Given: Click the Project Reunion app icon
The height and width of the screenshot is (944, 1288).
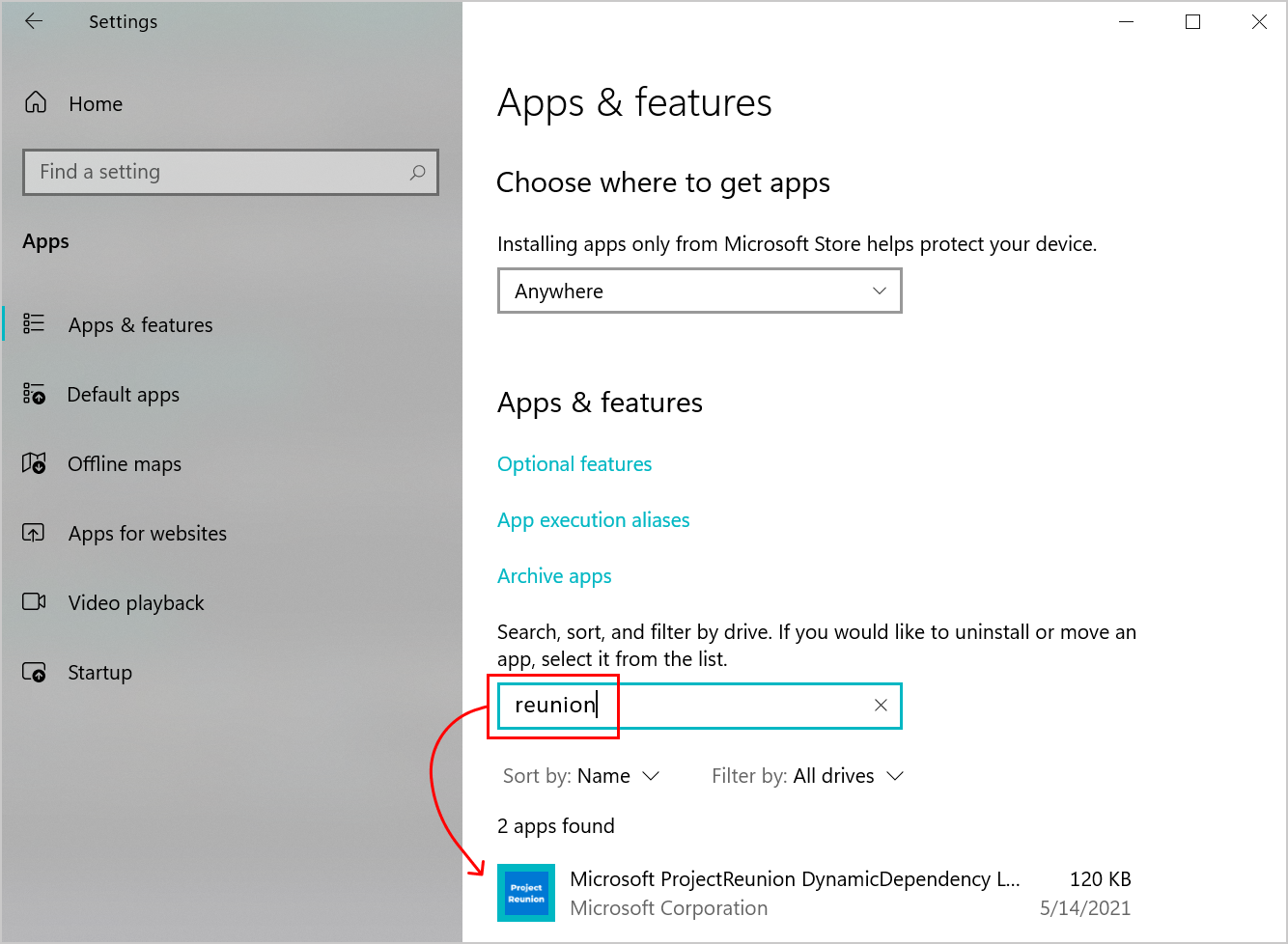Looking at the screenshot, I should tap(526, 893).
